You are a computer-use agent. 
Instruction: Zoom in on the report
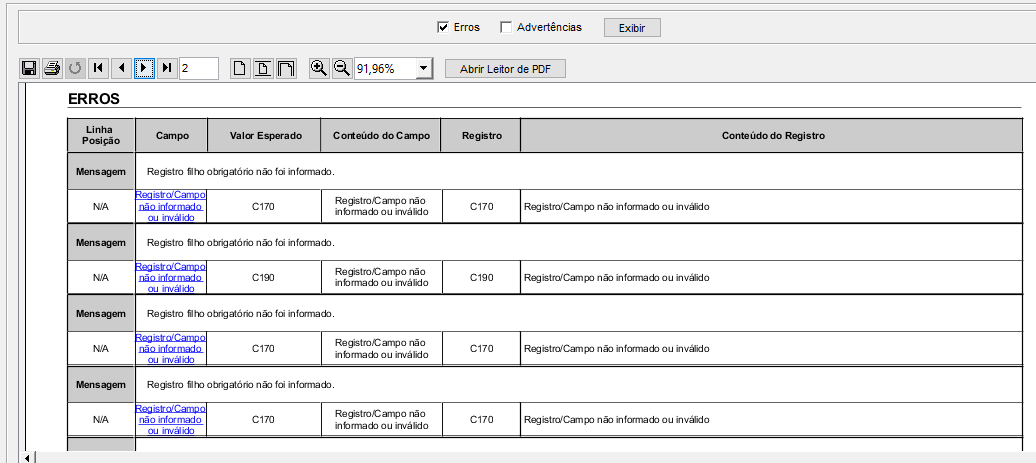click(319, 68)
